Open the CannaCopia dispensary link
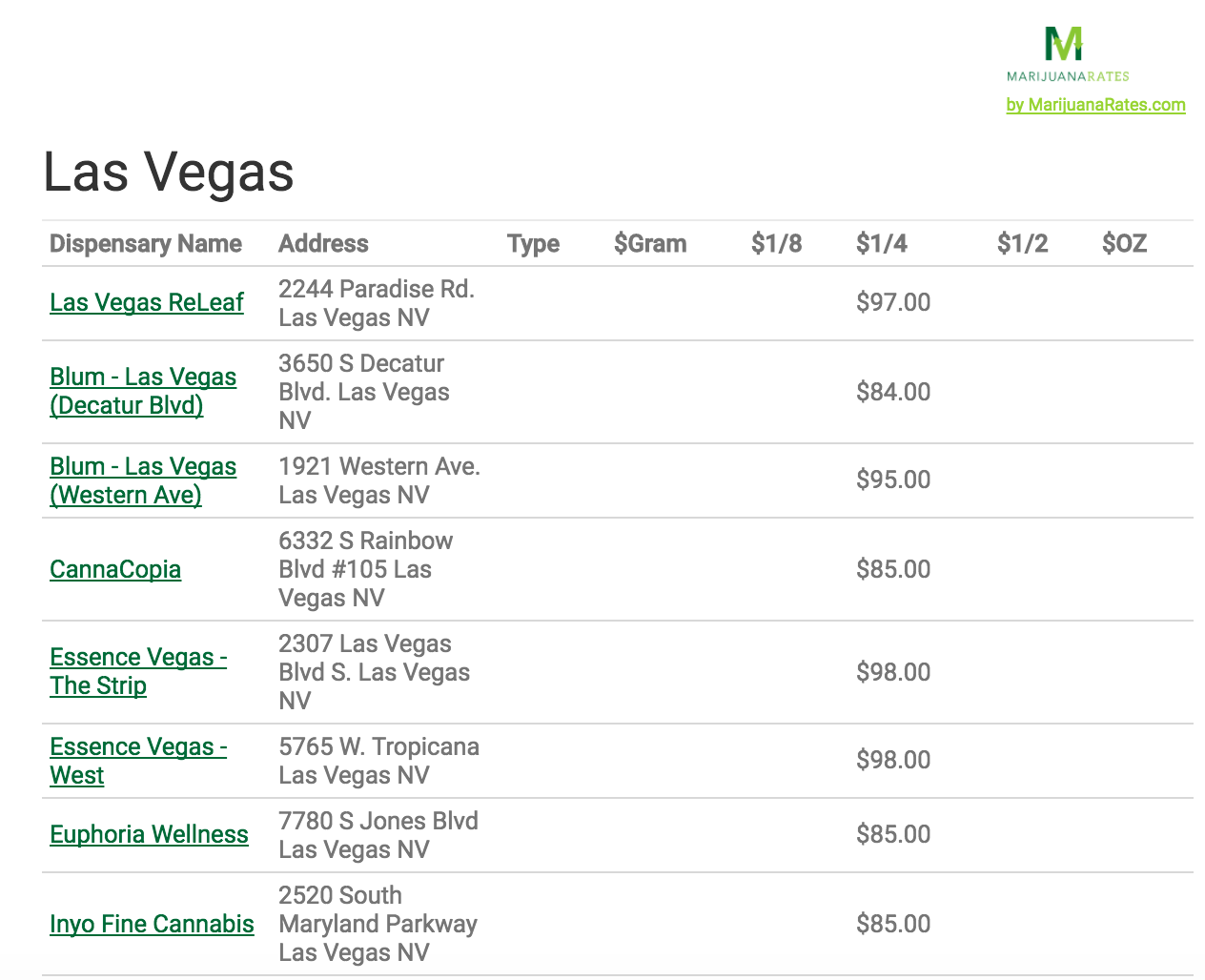The image size is (1205, 980). (115, 569)
